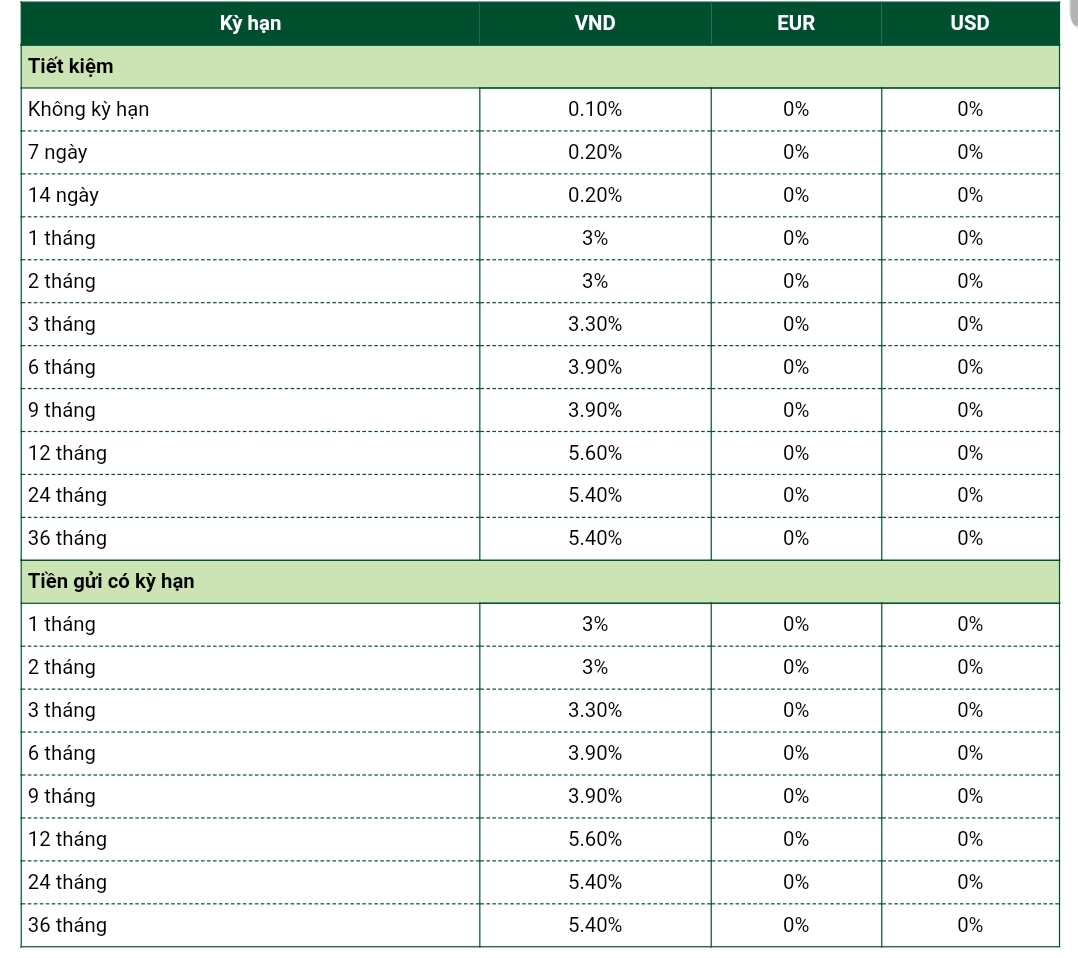This screenshot has width=1078, height=958.
Task: Click 24 tháng label in Tiết kiệm section
Action: pos(67,495)
